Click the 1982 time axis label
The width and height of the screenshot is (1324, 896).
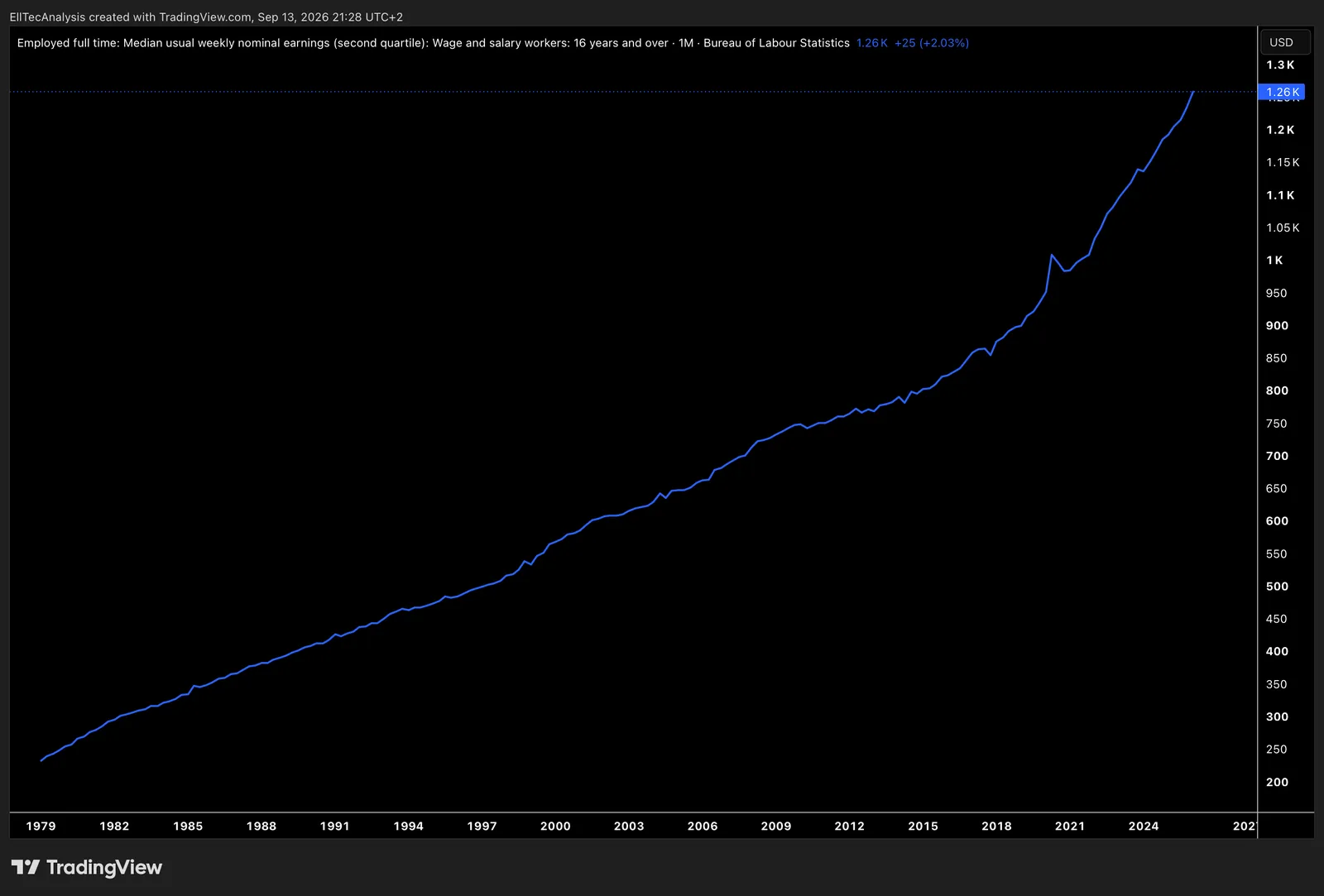pyautogui.click(x=114, y=826)
